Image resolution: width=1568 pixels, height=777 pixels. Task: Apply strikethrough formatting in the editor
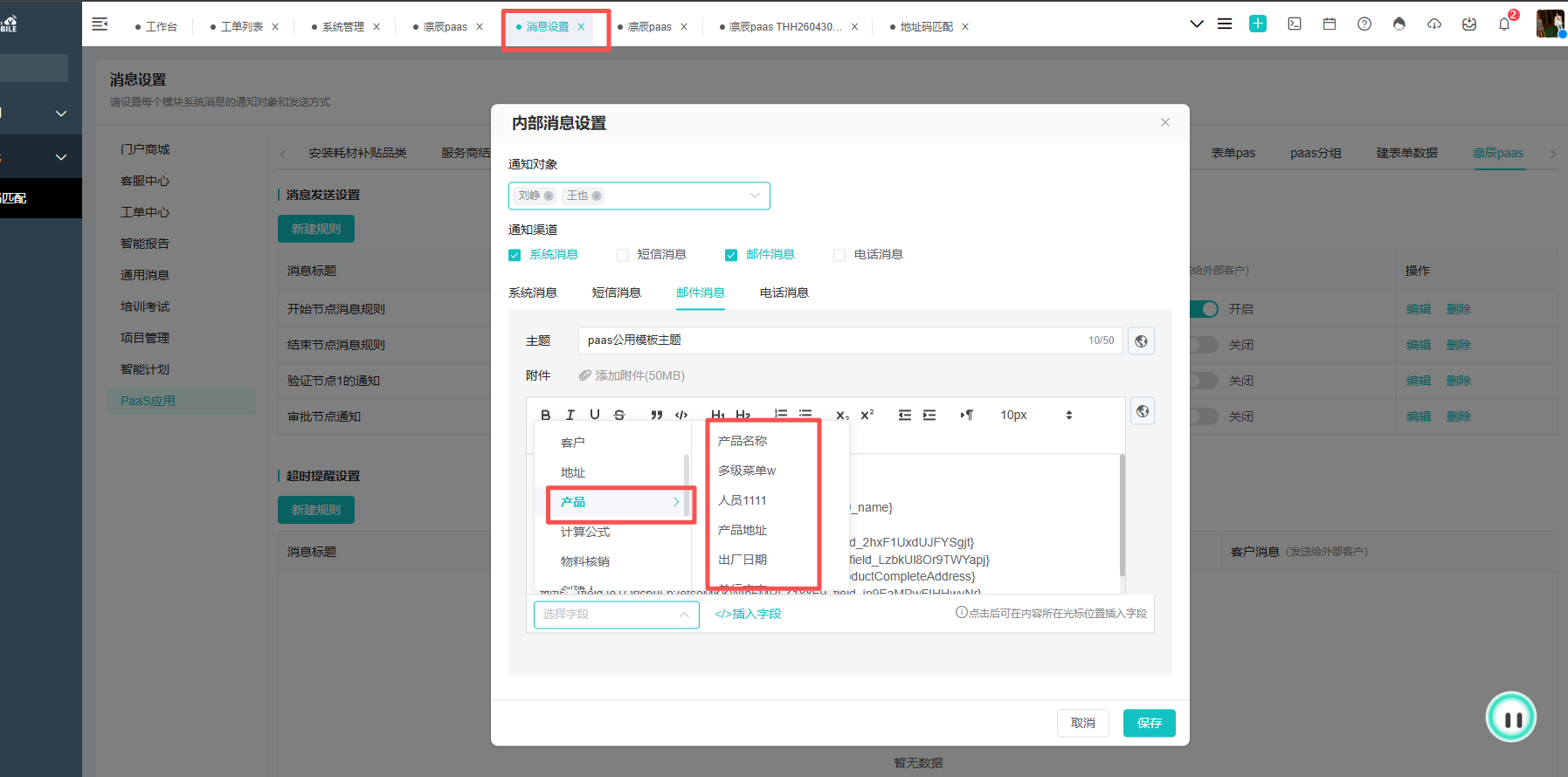(x=619, y=415)
